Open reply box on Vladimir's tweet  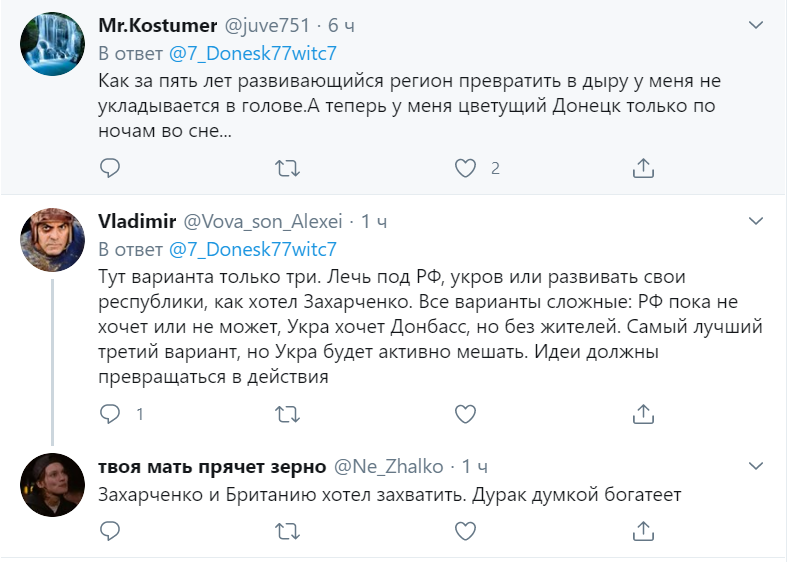coord(111,413)
